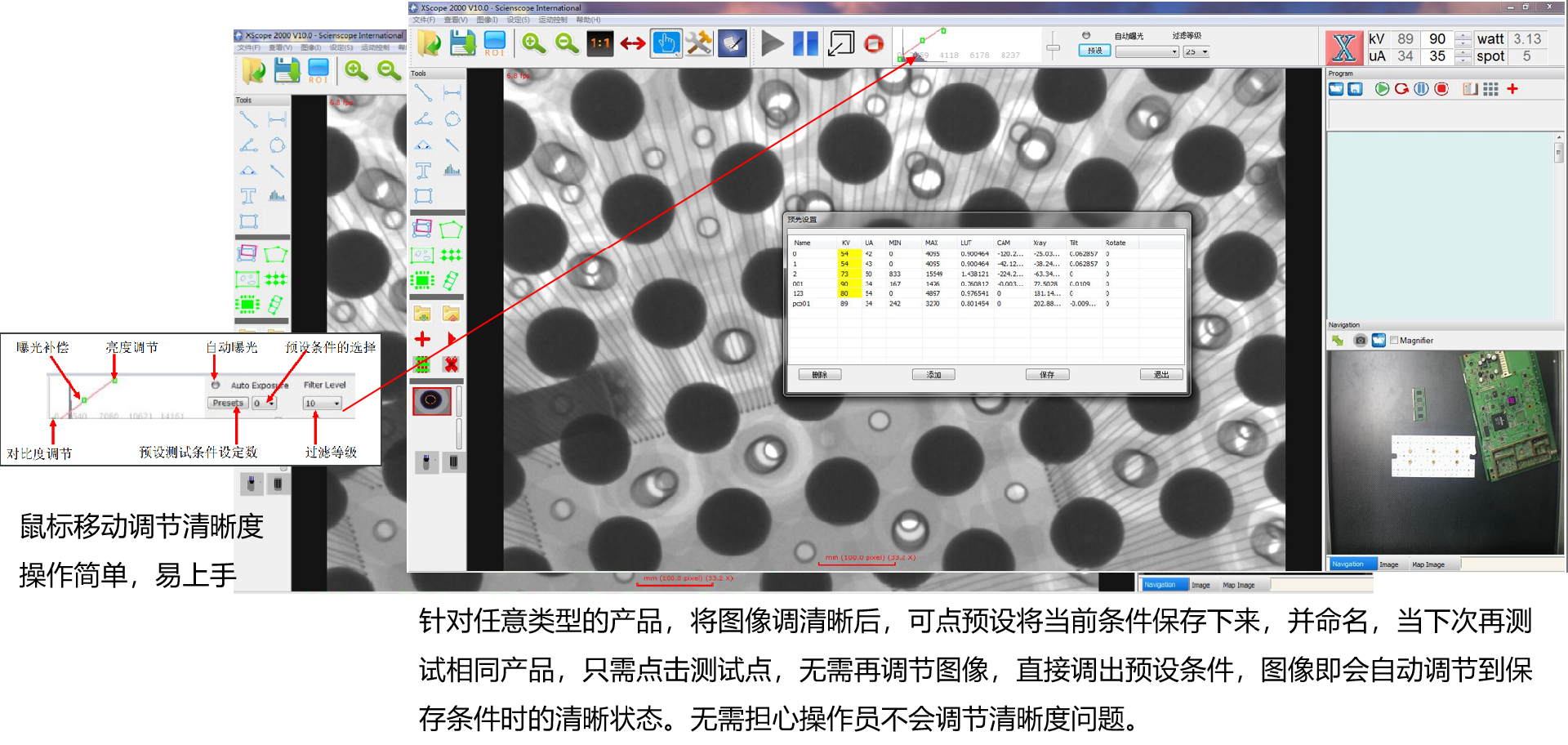Image resolution: width=1568 pixels, height=745 pixels.
Task: Select the histogram profile tool
Action: (x=452, y=170)
